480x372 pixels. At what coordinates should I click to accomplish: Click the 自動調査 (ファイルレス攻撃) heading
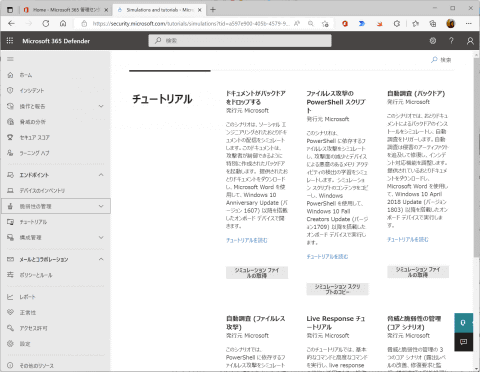[x=255, y=323]
